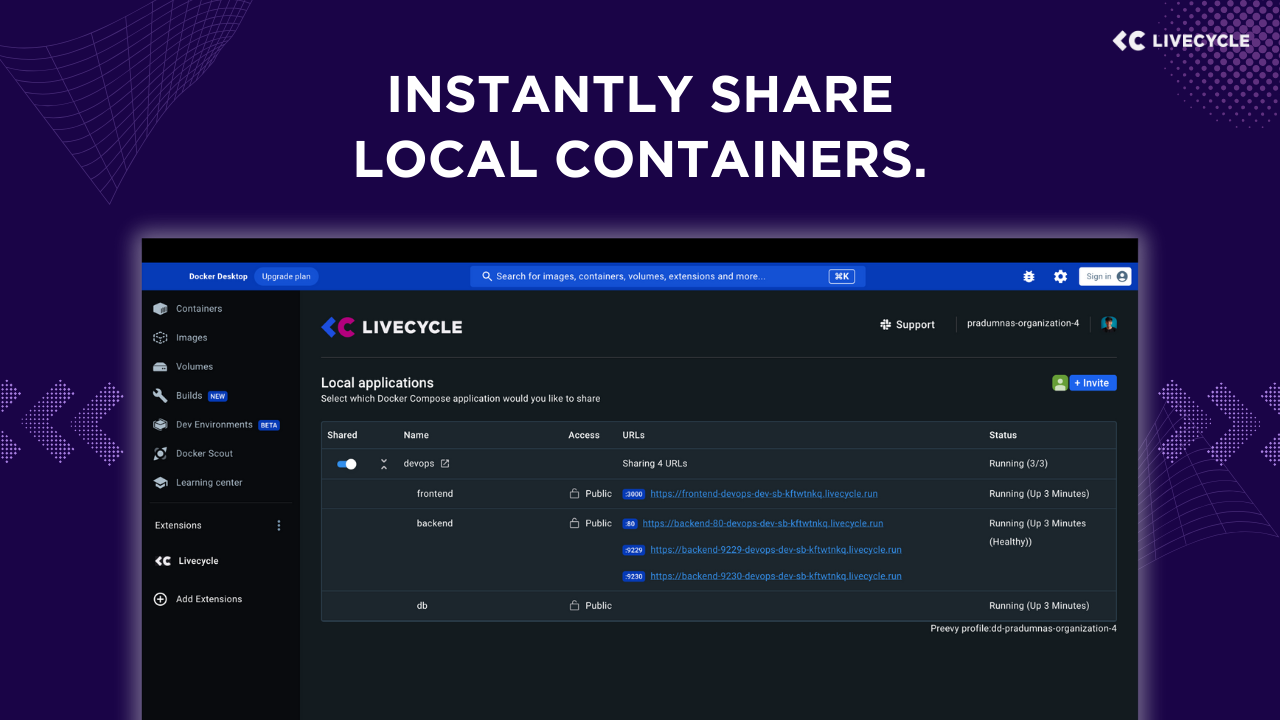
Task: Open the frontend-devops livecycle.run URL
Action: 764,494
